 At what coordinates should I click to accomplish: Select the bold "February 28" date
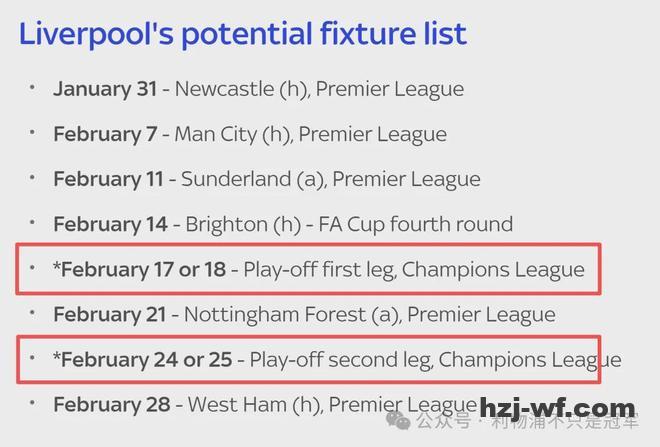tap(110, 405)
